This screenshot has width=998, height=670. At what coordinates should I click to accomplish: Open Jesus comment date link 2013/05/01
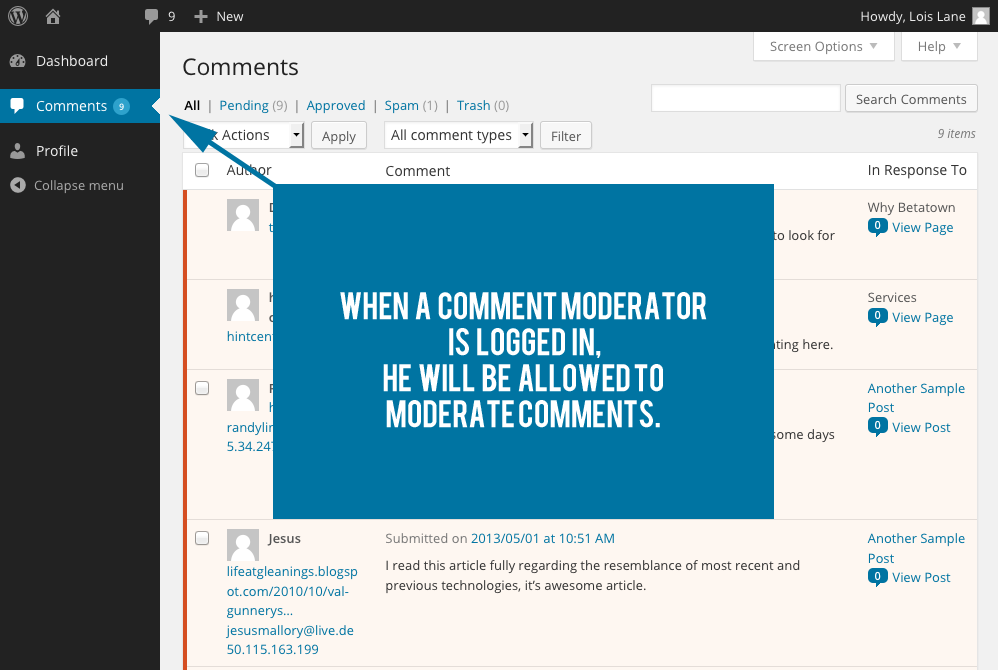coord(542,538)
